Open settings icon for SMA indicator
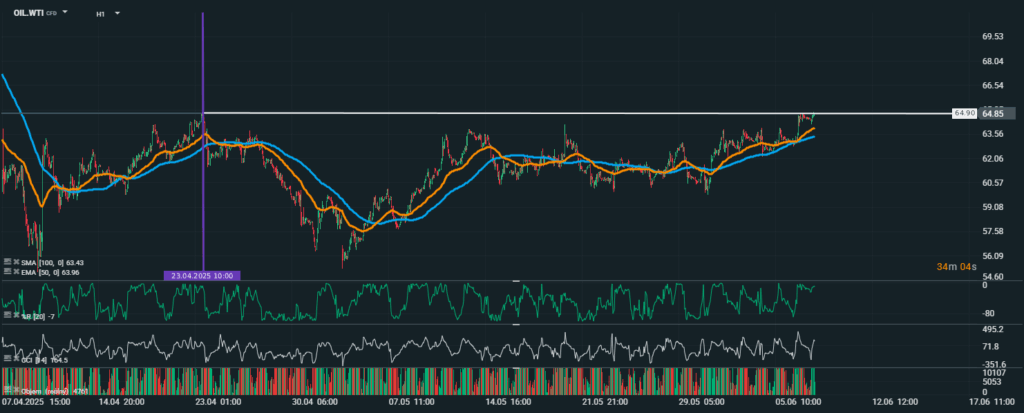The image size is (1024, 413). click(6, 262)
